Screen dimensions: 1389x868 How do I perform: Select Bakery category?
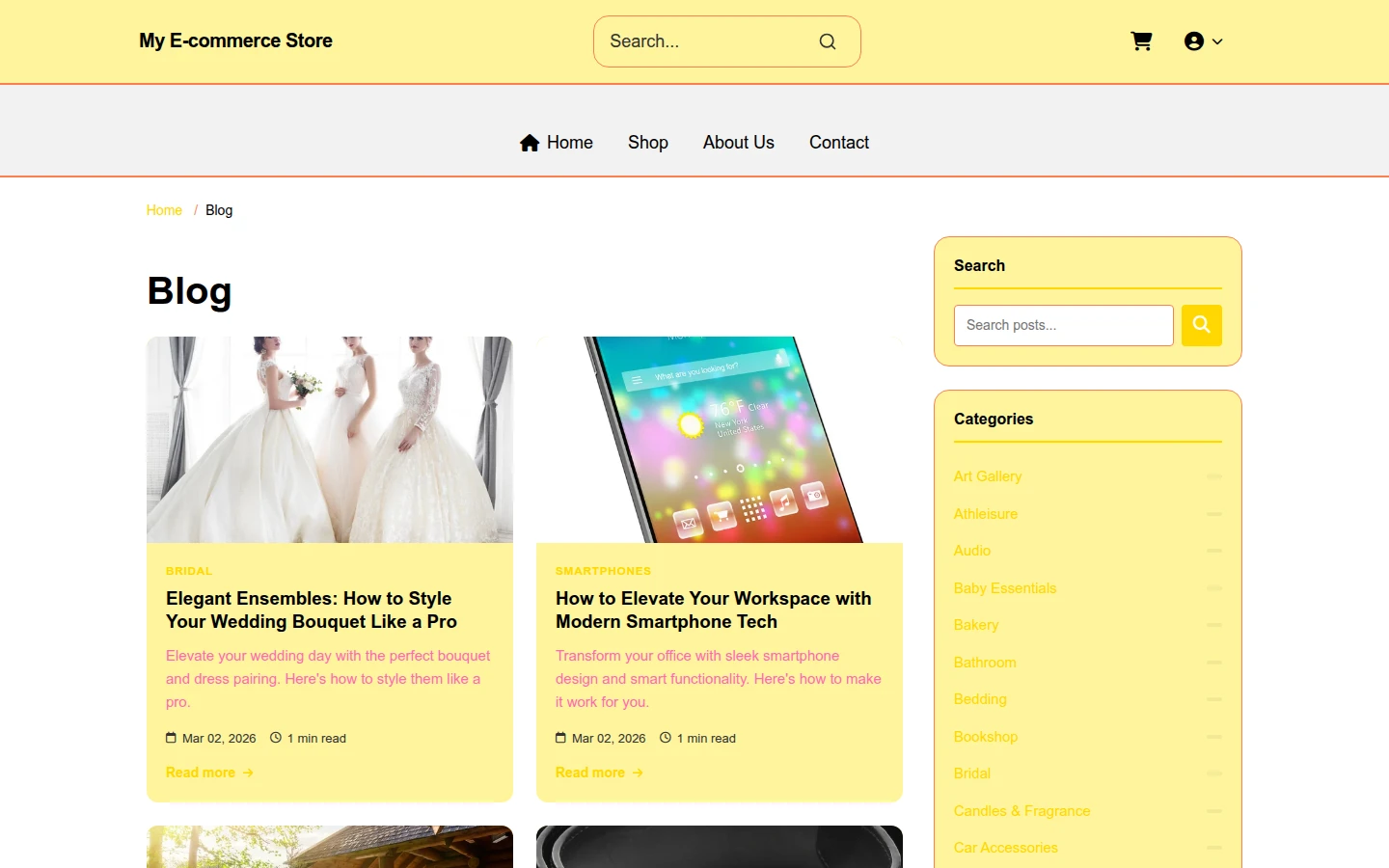coord(976,625)
